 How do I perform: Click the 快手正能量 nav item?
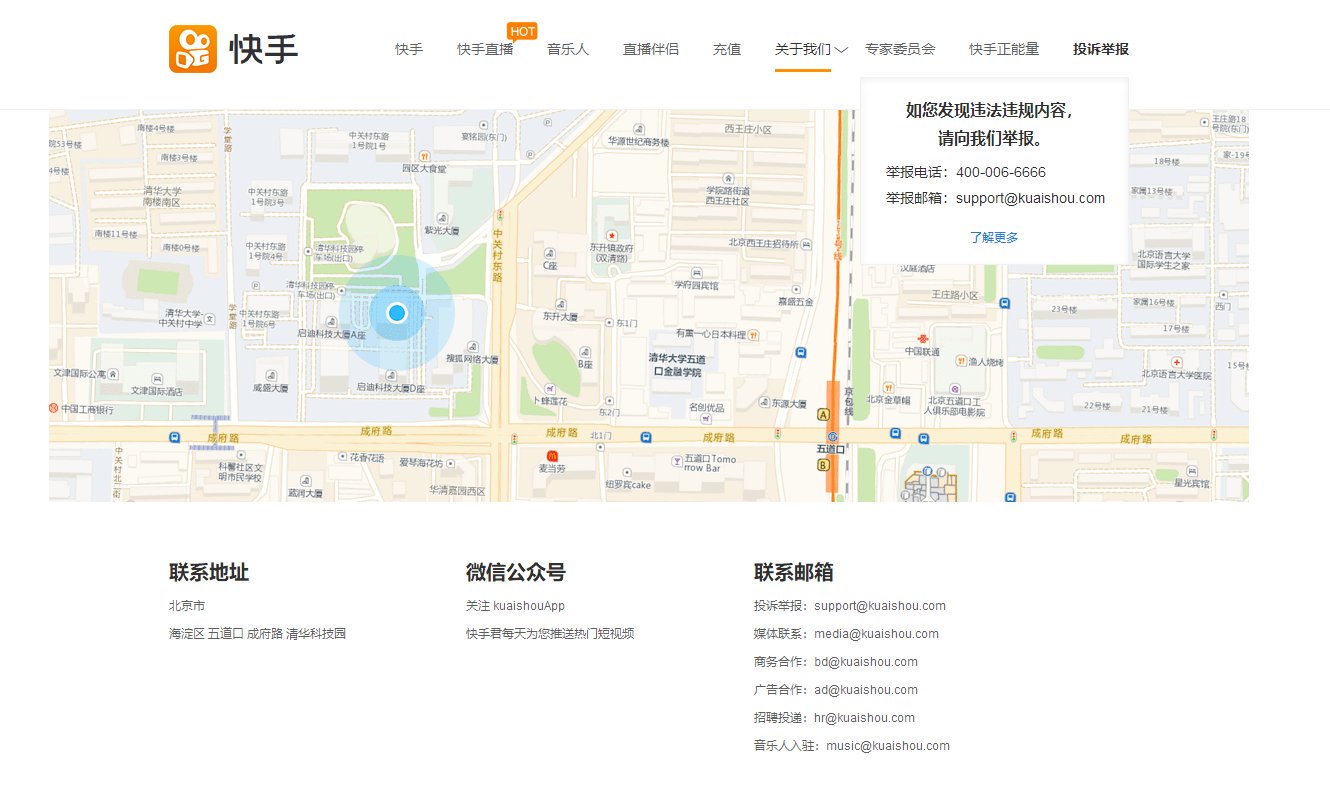(x=1003, y=48)
